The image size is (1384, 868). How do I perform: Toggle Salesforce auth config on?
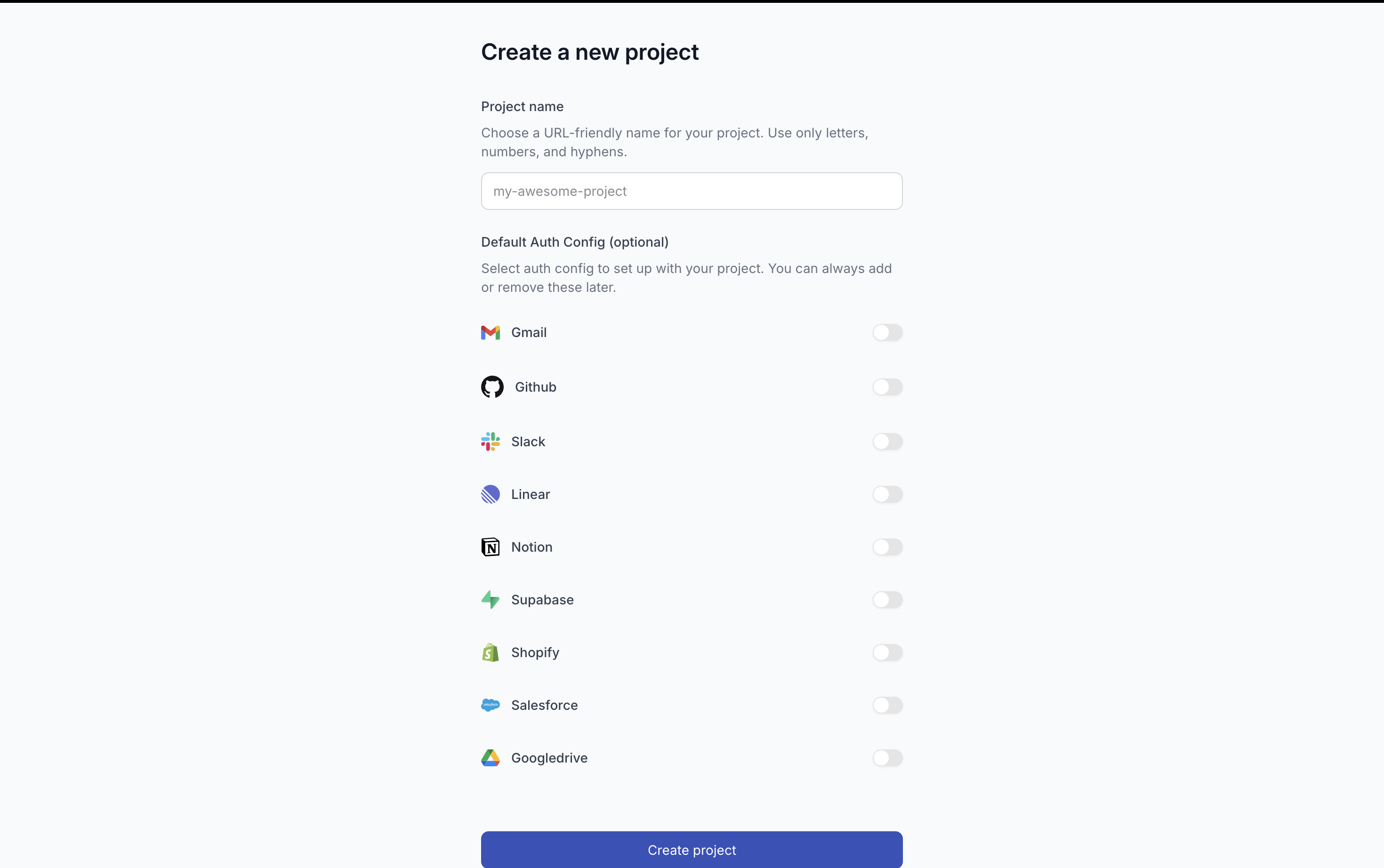pos(887,705)
